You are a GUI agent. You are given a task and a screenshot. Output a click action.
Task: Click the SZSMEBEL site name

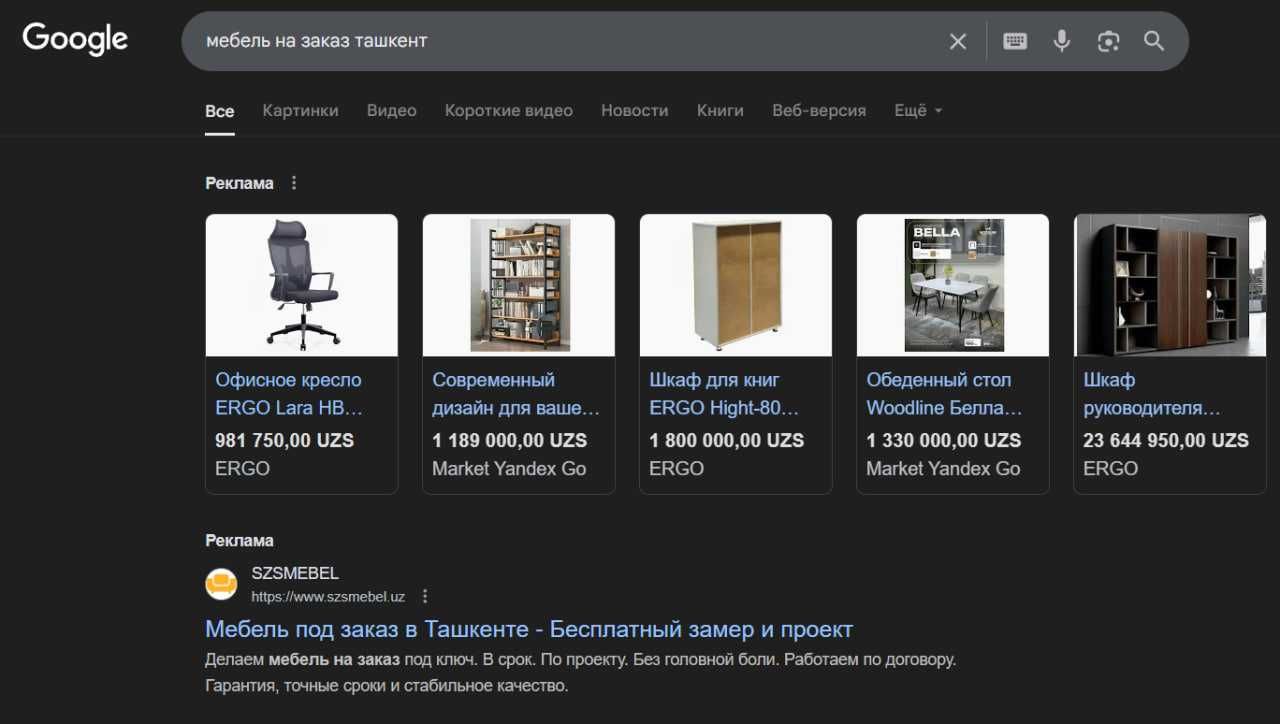(x=295, y=573)
